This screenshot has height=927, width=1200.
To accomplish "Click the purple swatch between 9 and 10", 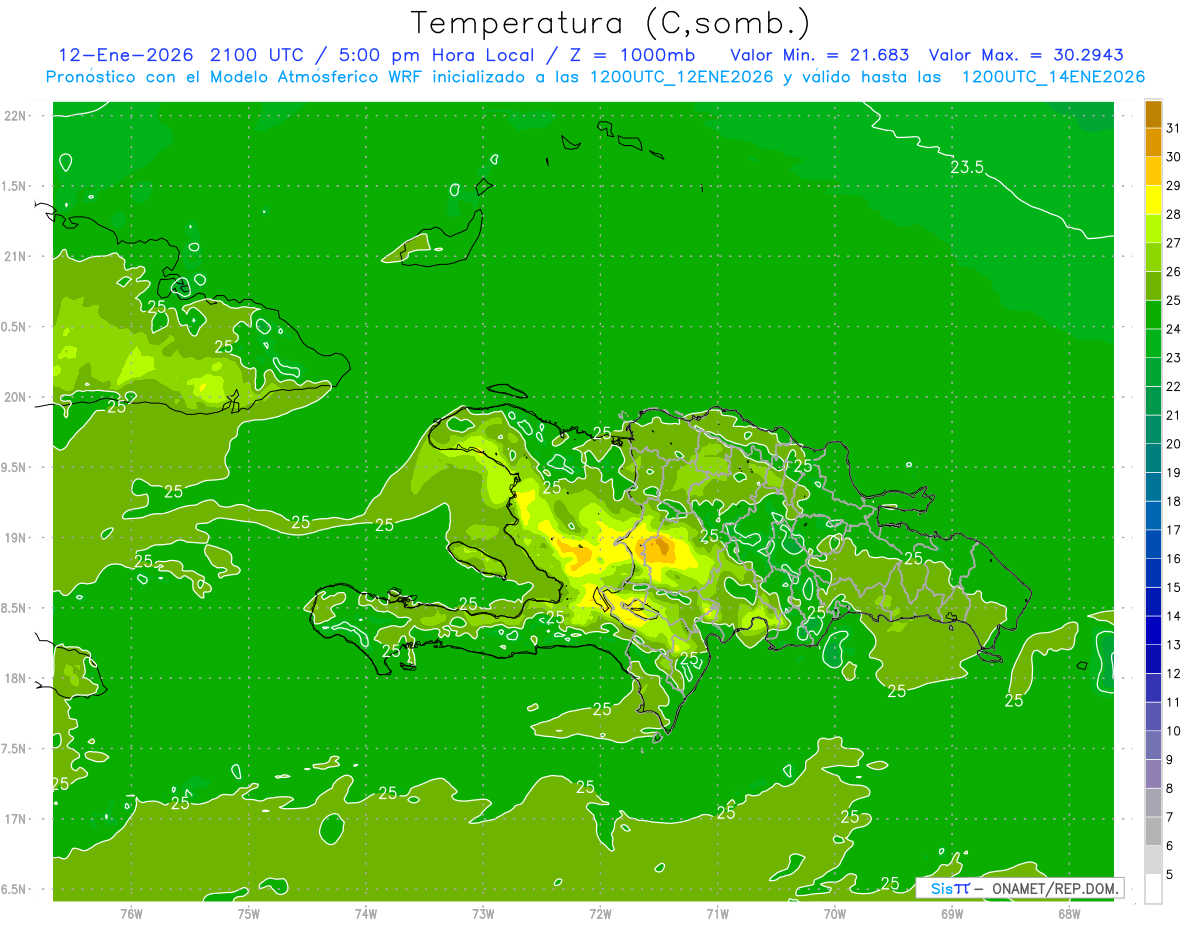I will (x=1153, y=745).
